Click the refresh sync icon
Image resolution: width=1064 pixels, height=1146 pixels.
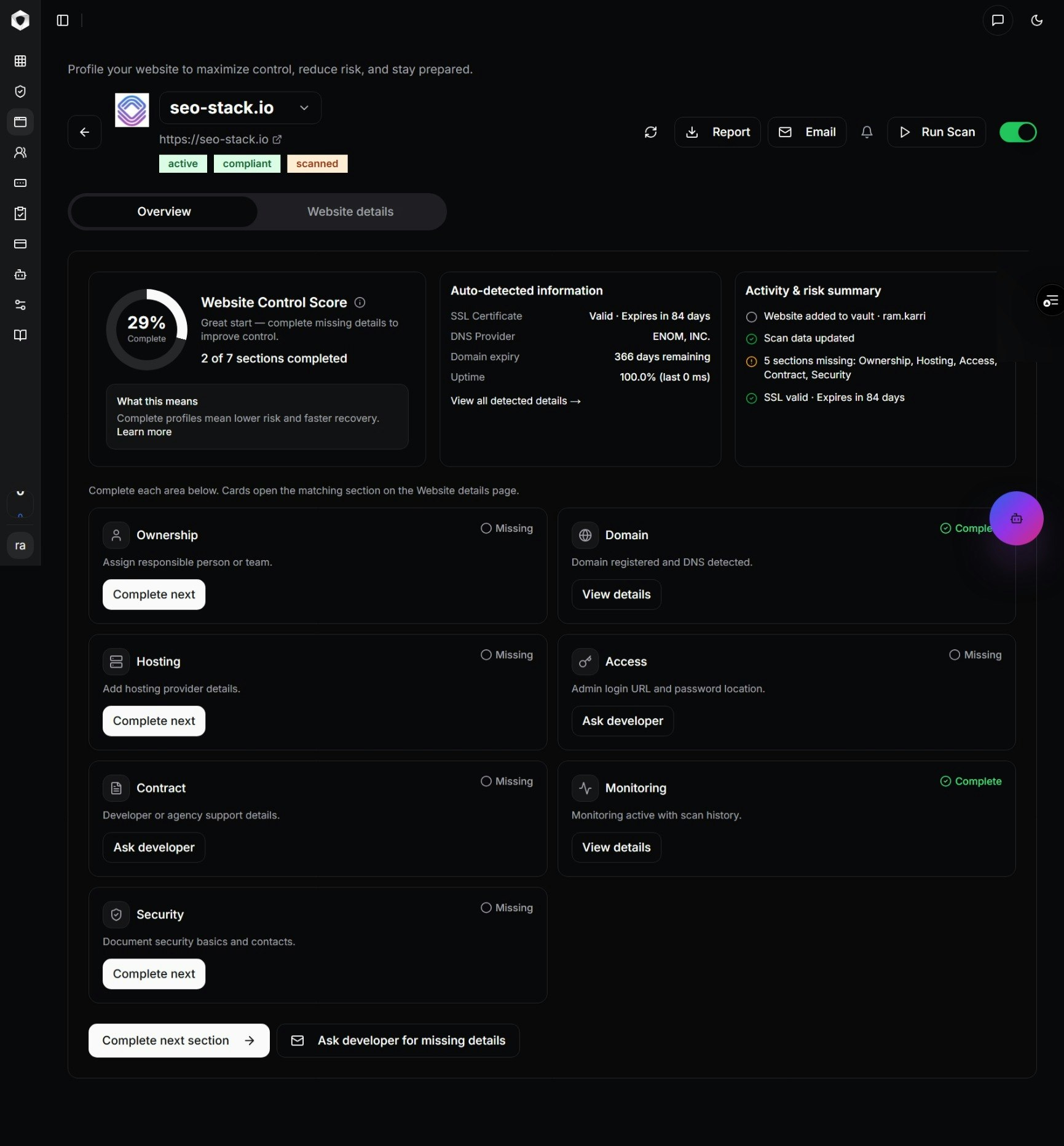coord(650,132)
